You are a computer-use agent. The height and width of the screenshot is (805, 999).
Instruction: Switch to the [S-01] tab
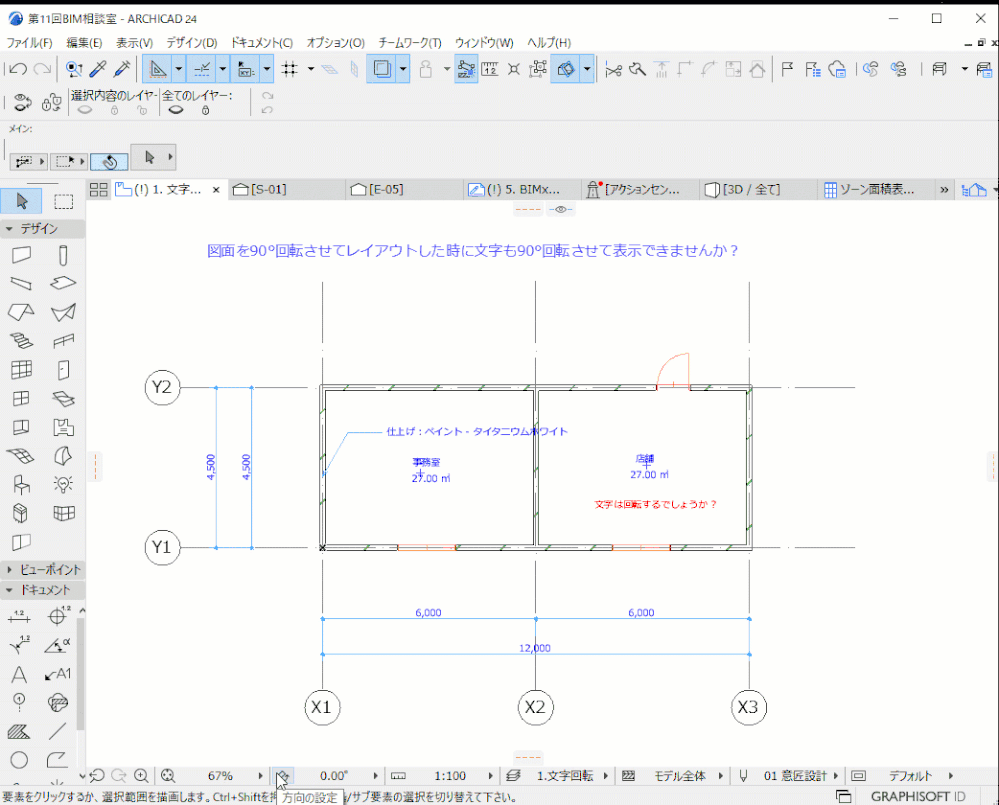point(288,190)
